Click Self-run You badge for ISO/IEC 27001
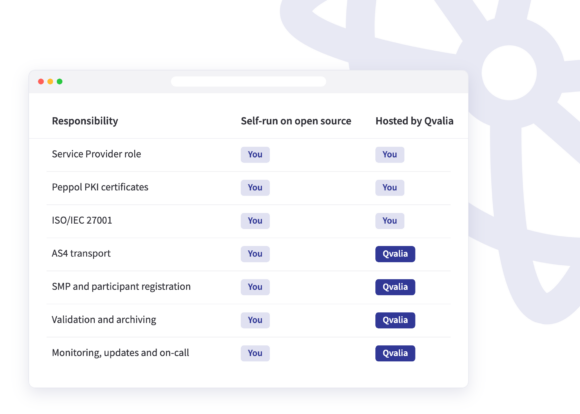Viewport: 580px width, 414px height. point(255,221)
